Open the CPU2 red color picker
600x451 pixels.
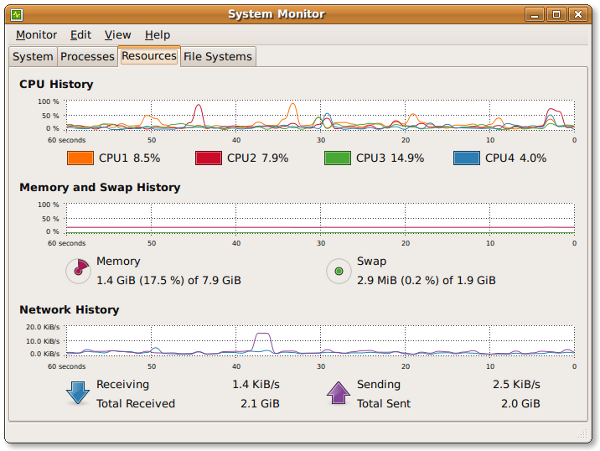pos(208,158)
